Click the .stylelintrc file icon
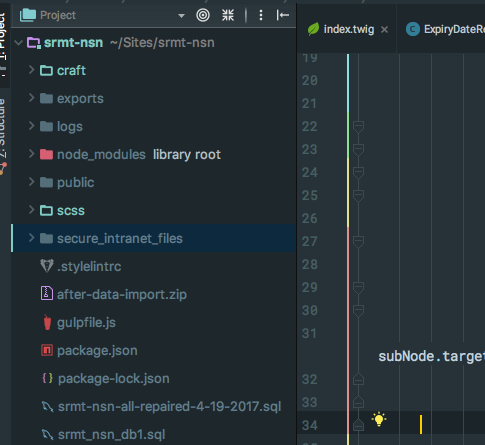Screen dimensions: 485x445 (47, 266)
